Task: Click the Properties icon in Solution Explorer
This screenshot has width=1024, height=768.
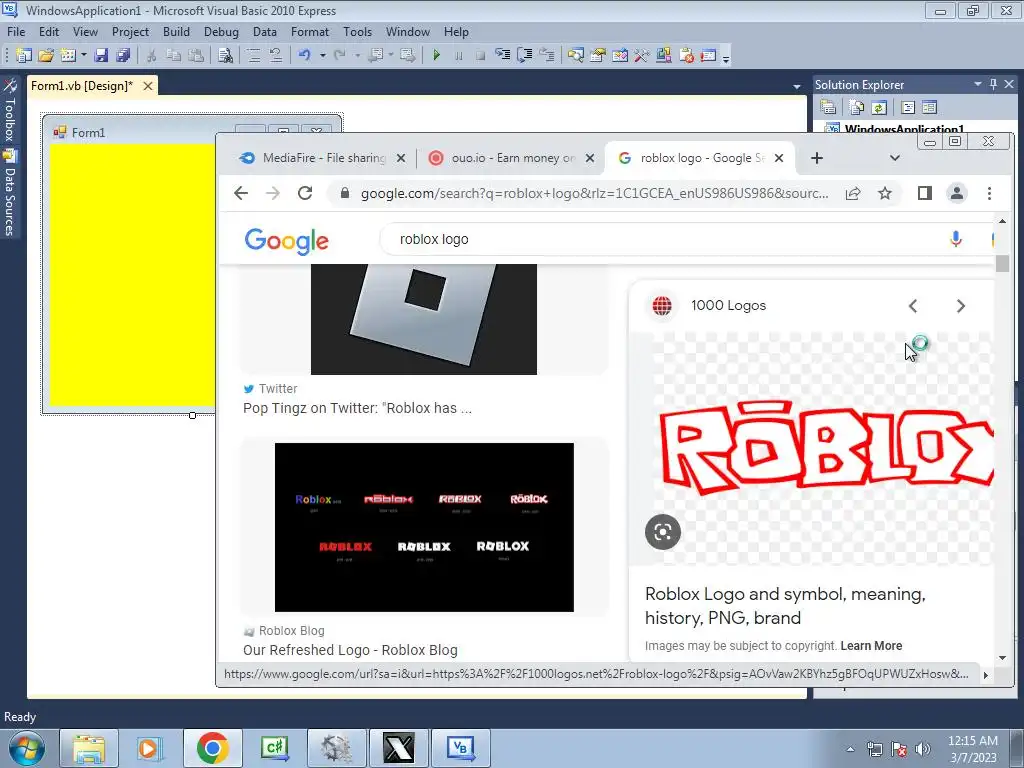Action: point(828,107)
